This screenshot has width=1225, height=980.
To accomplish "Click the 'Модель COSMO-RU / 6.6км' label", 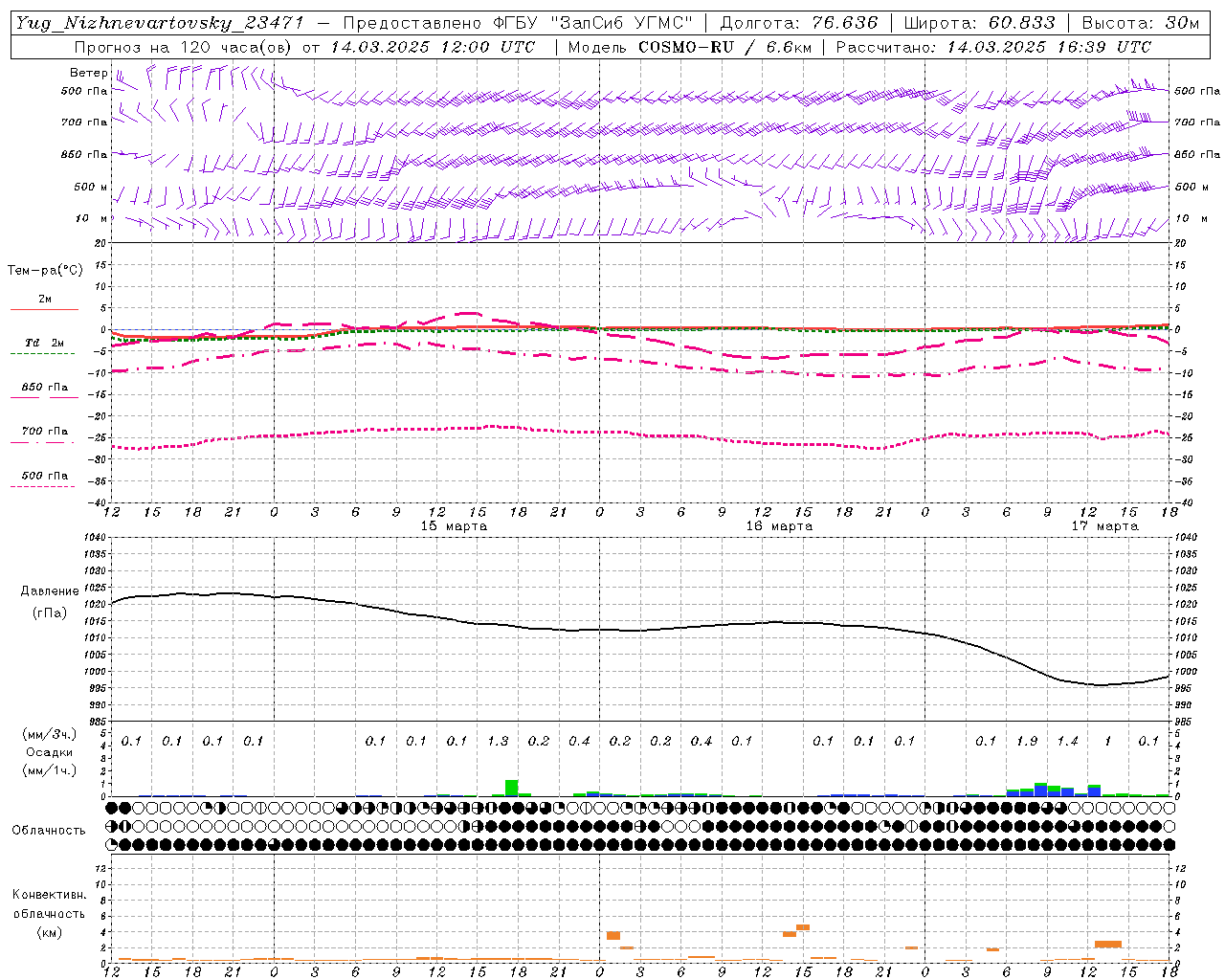I will coord(688,47).
